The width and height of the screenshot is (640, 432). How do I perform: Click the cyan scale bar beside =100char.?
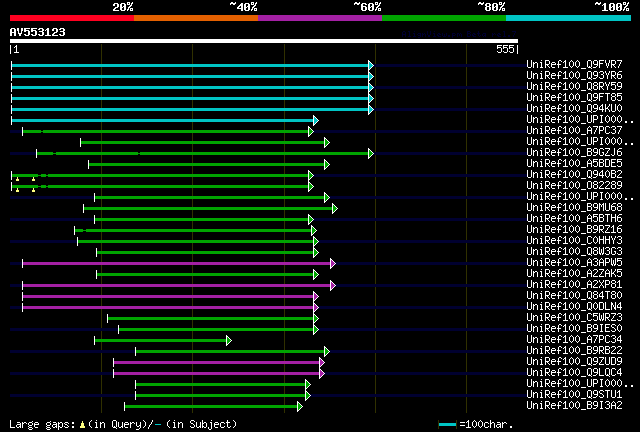(447, 425)
